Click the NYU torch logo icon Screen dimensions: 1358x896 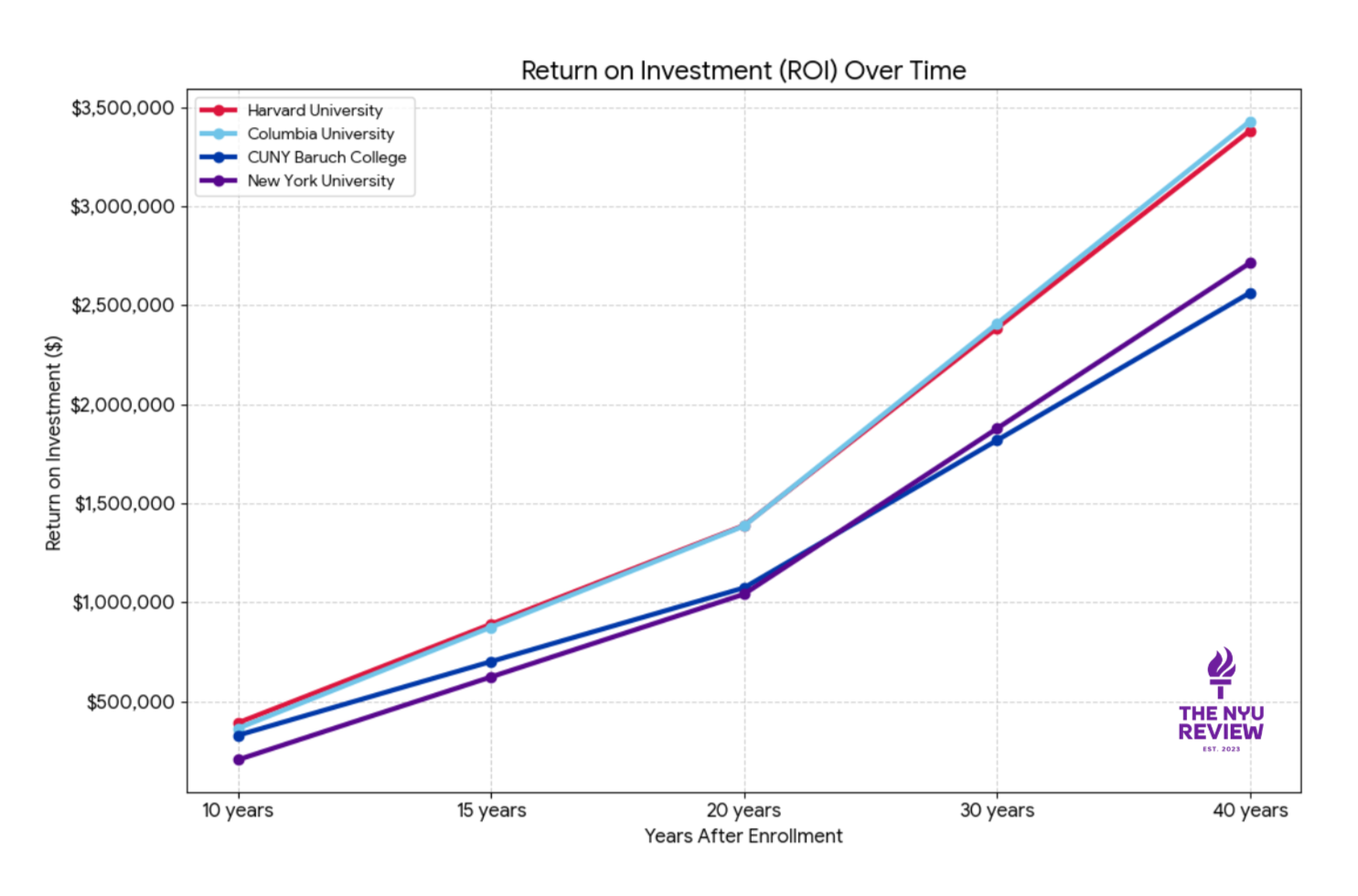(1221, 673)
